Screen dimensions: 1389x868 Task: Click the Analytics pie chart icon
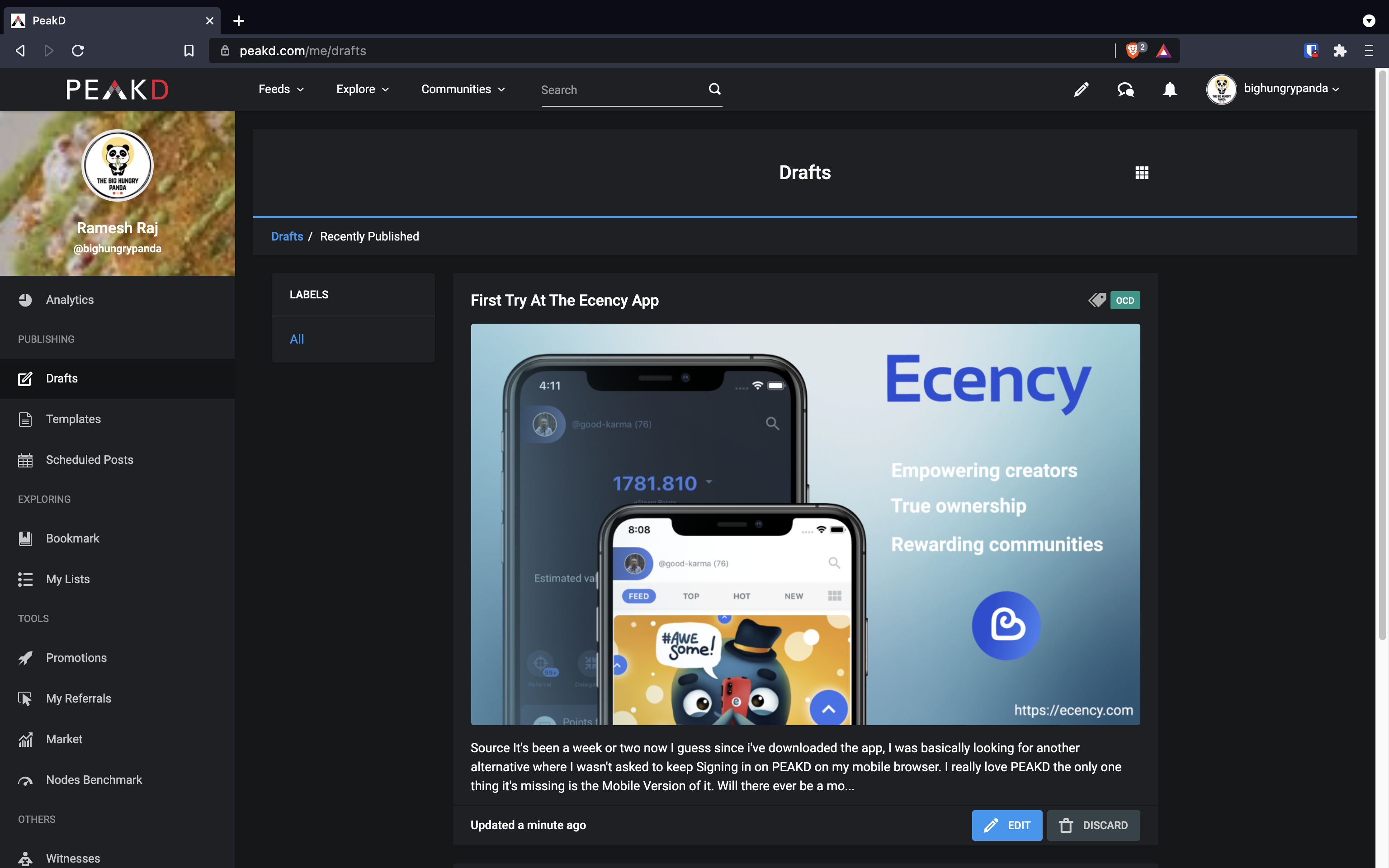point(25,300)
